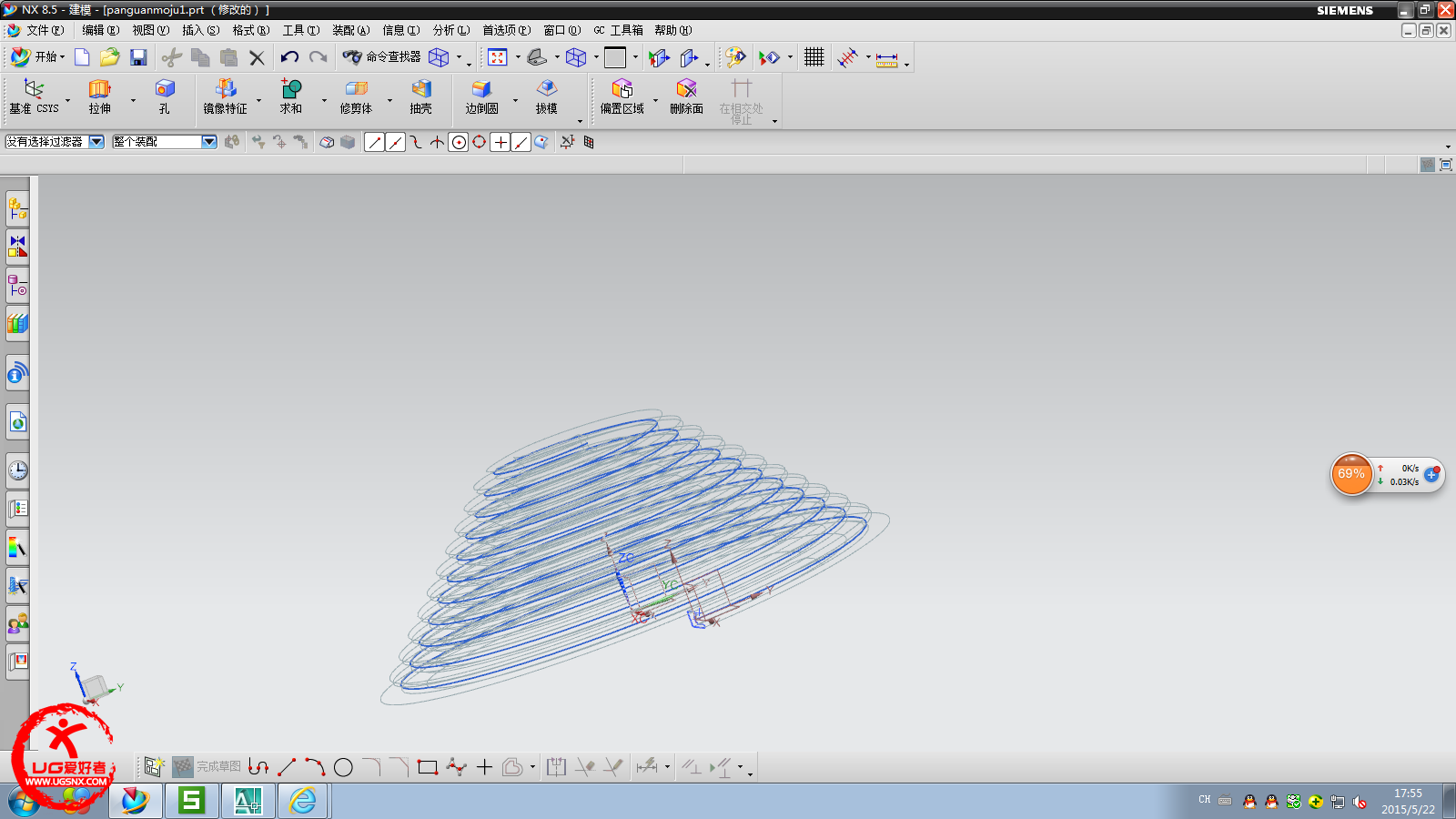
Task: Click the 69% memory usage floating widget
Action: click(x=1351, y=474)
